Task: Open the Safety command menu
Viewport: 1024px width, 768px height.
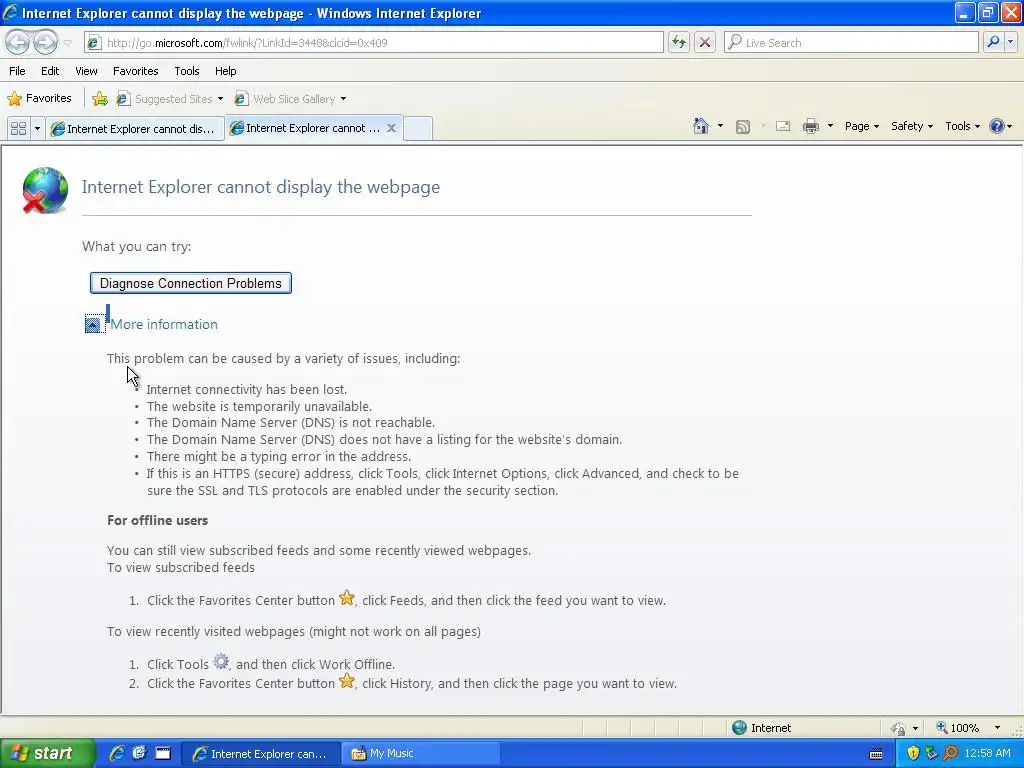Action: click(912, 126)
